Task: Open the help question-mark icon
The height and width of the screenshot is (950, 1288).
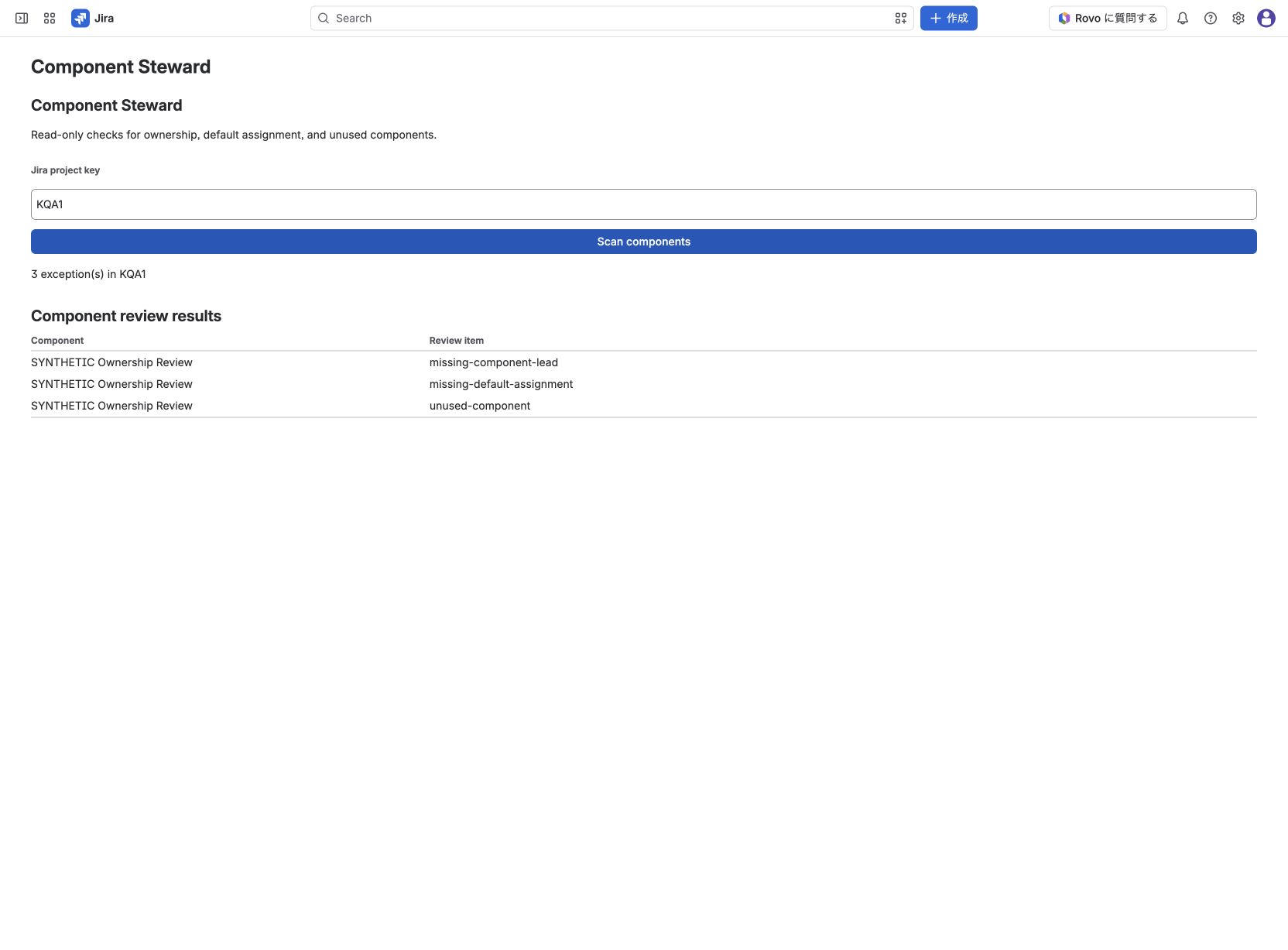Action: point(1211,18)
